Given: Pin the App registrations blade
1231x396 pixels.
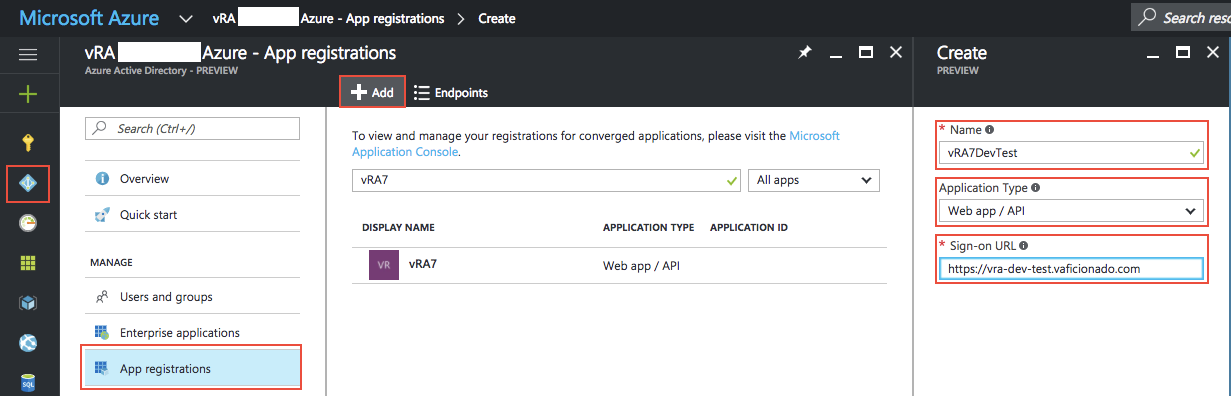Looking at the screenshot, I should pos(805,53).
